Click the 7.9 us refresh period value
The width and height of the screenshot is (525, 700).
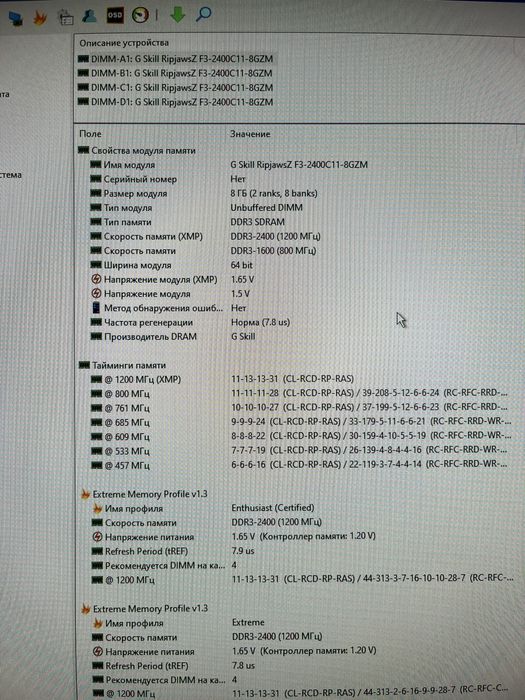[243, 551]
